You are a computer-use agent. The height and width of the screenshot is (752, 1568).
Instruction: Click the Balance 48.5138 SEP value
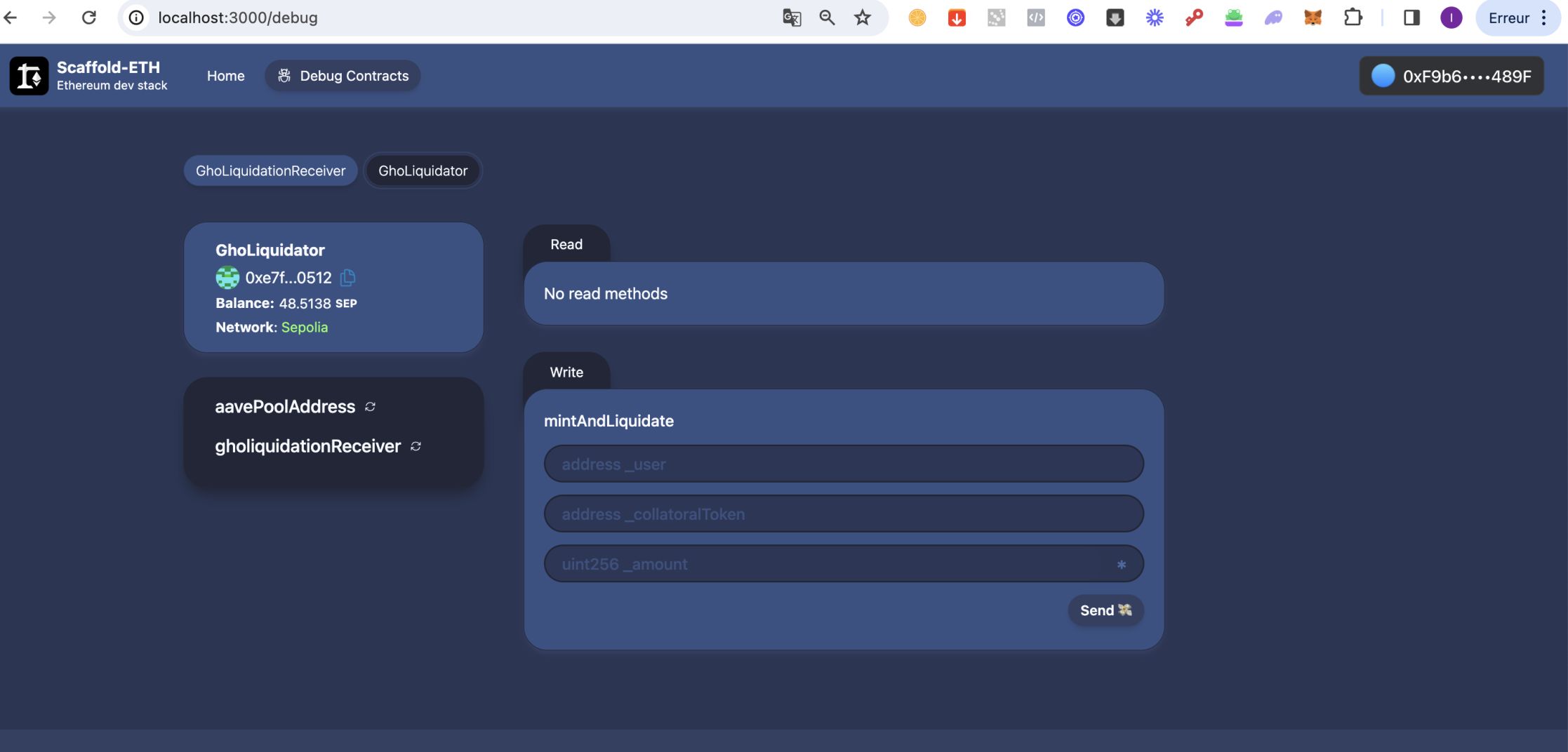tap(318, 303)
